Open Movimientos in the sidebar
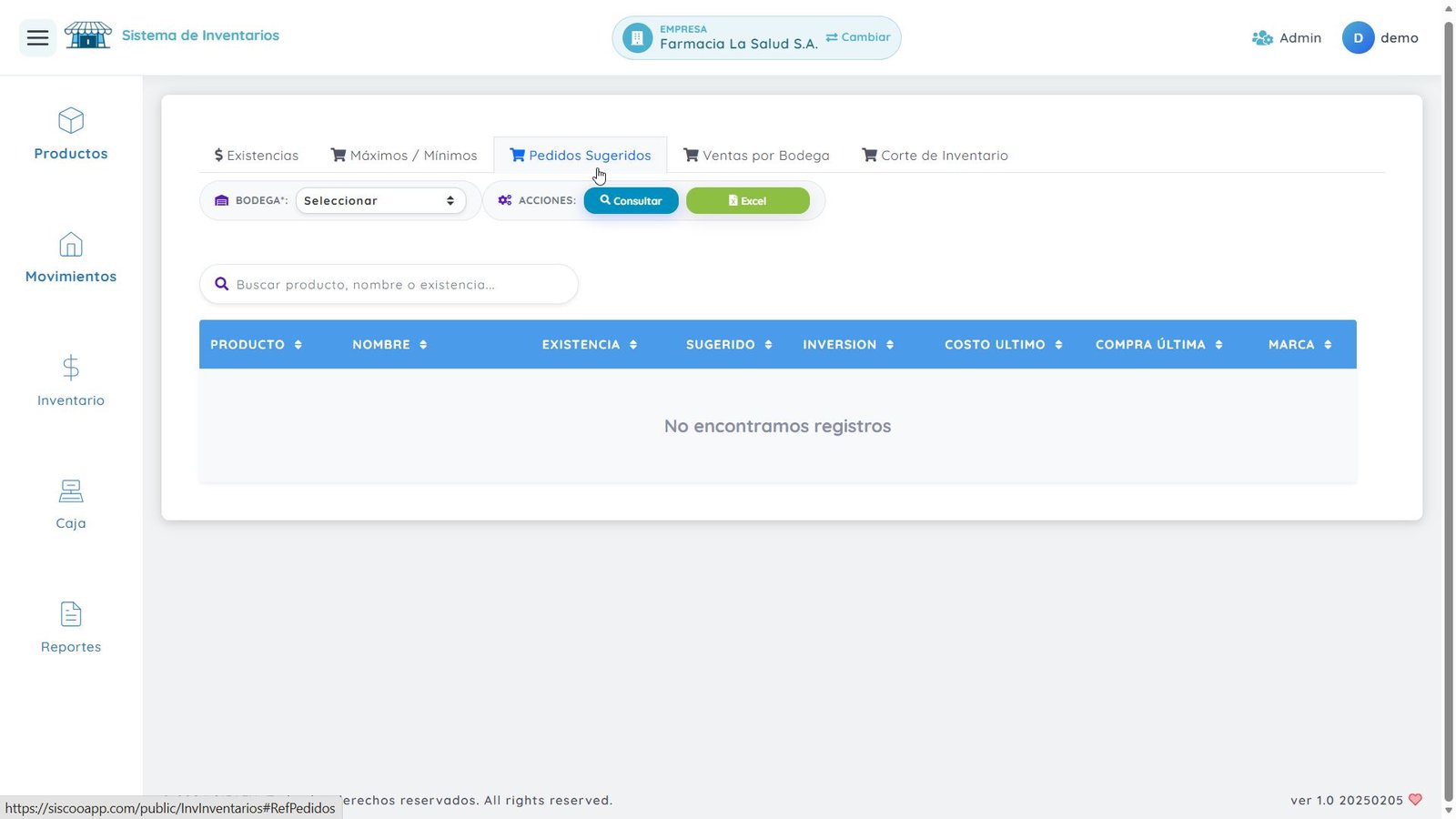The width and height of the screenshot is (1456, 819). [x=71, y=258]
